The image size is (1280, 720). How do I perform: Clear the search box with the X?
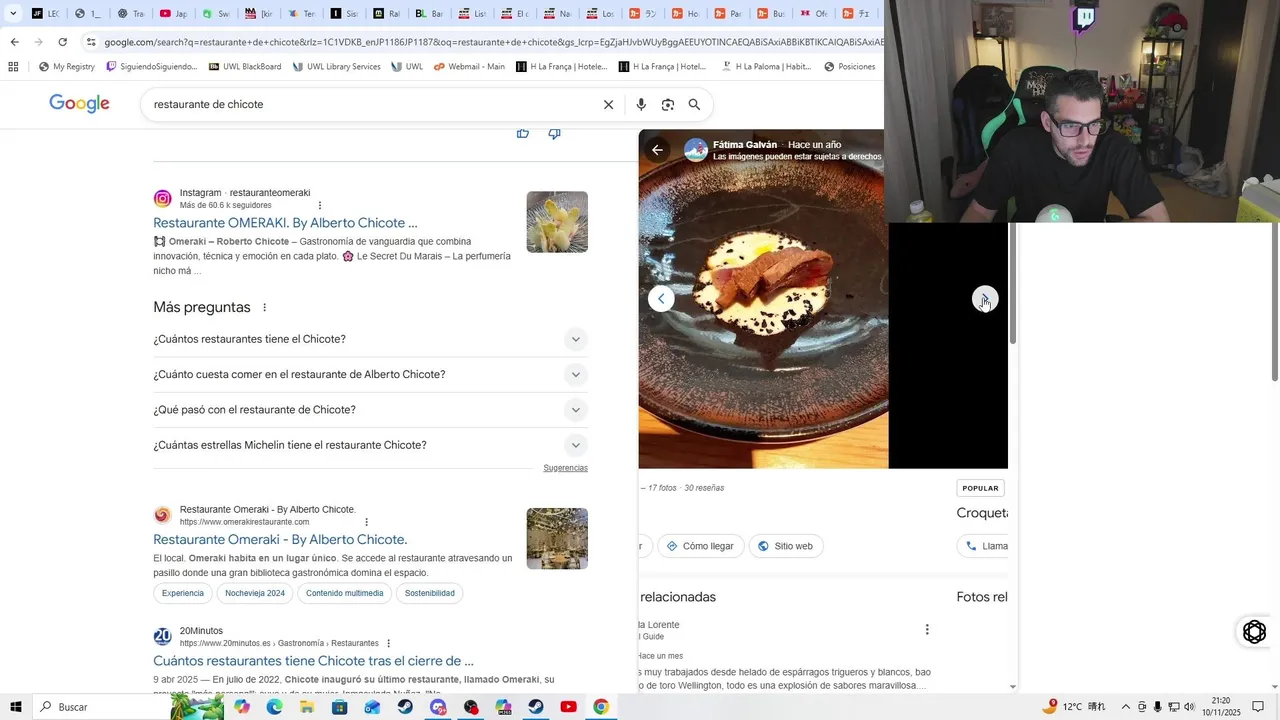608,104
